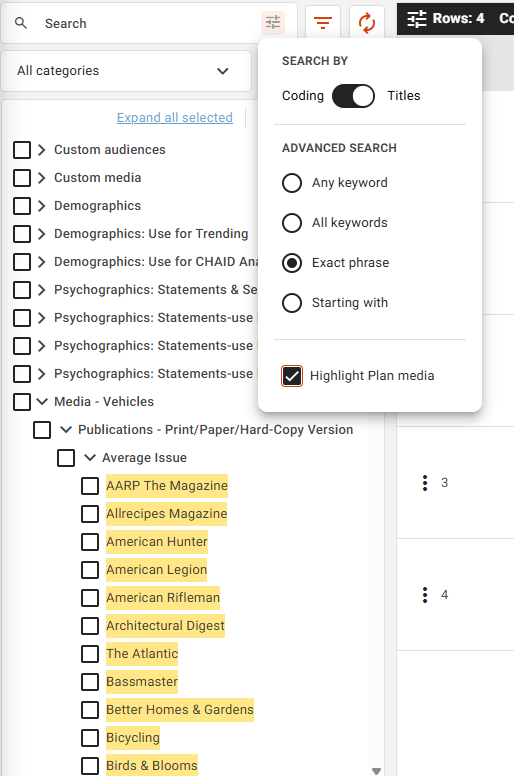Click inside the Search input field

(x=148, y=23)
